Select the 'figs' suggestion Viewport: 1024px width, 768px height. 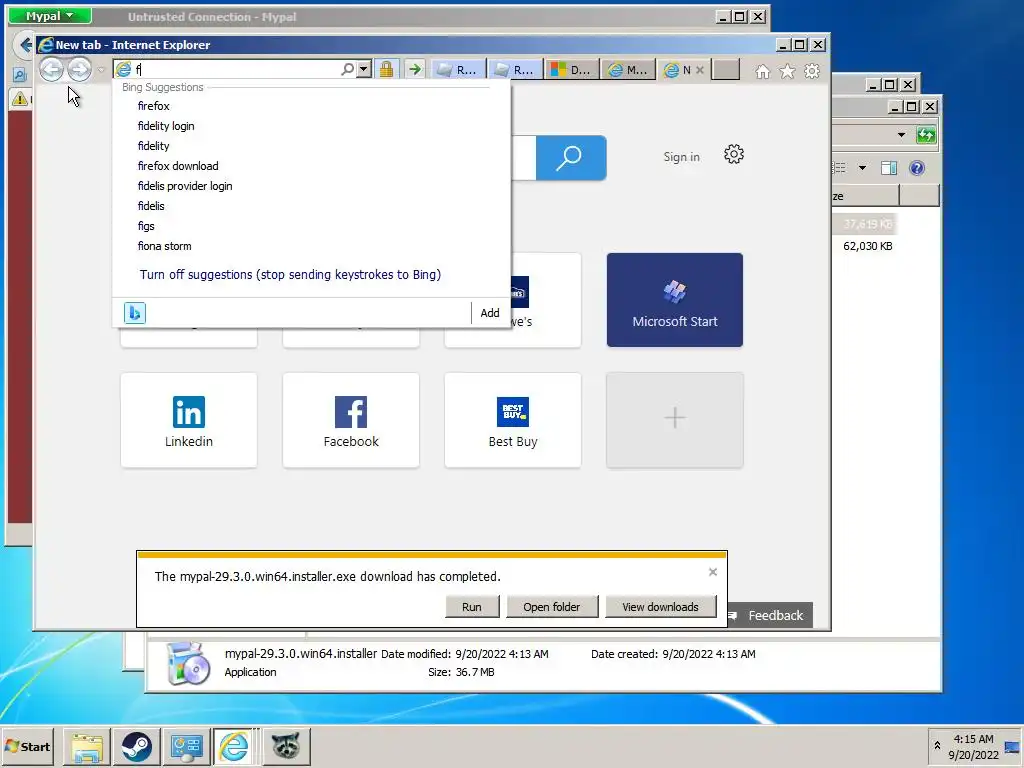tap(146, 226)
